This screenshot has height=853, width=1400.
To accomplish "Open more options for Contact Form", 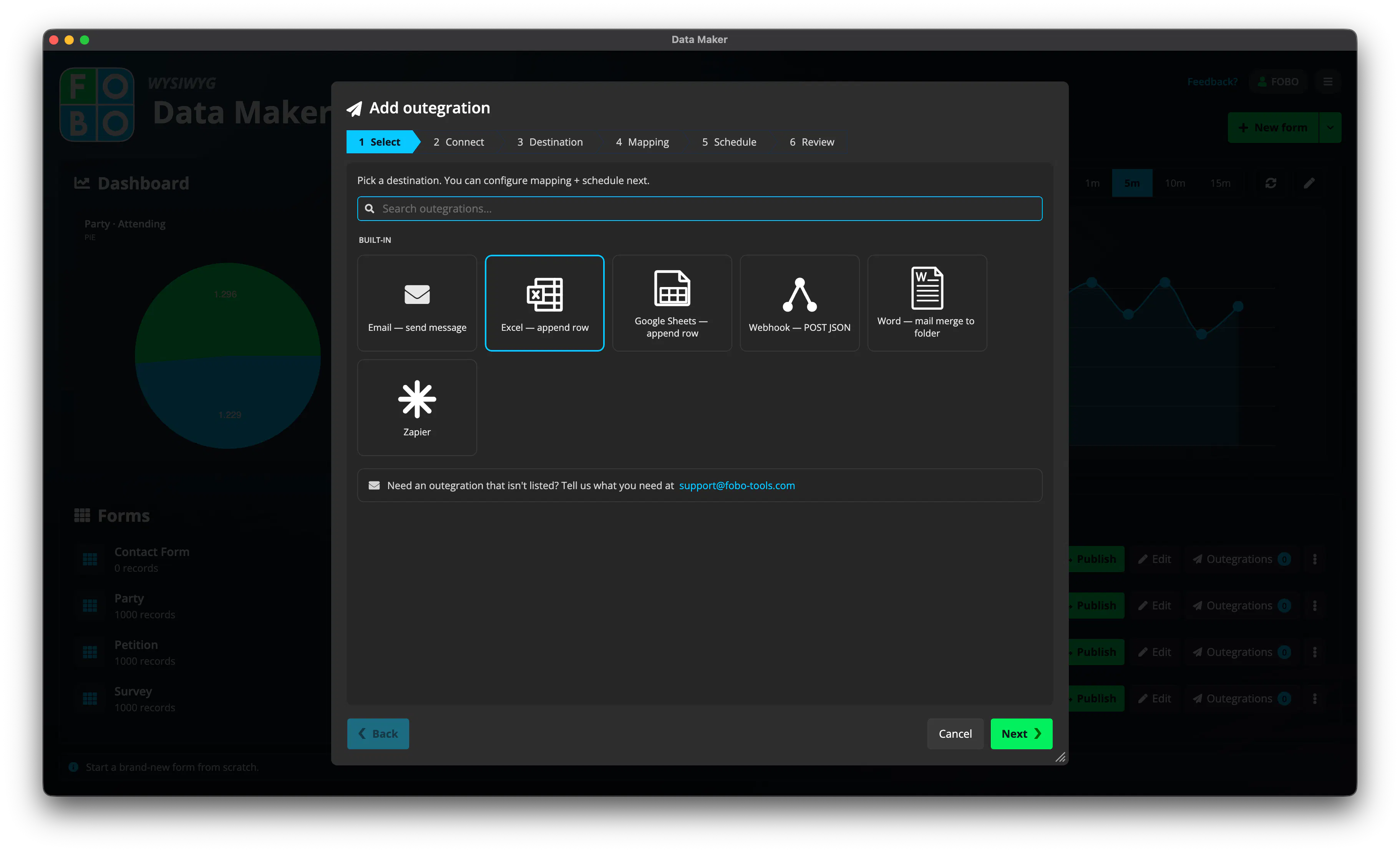I will 1314,559.
